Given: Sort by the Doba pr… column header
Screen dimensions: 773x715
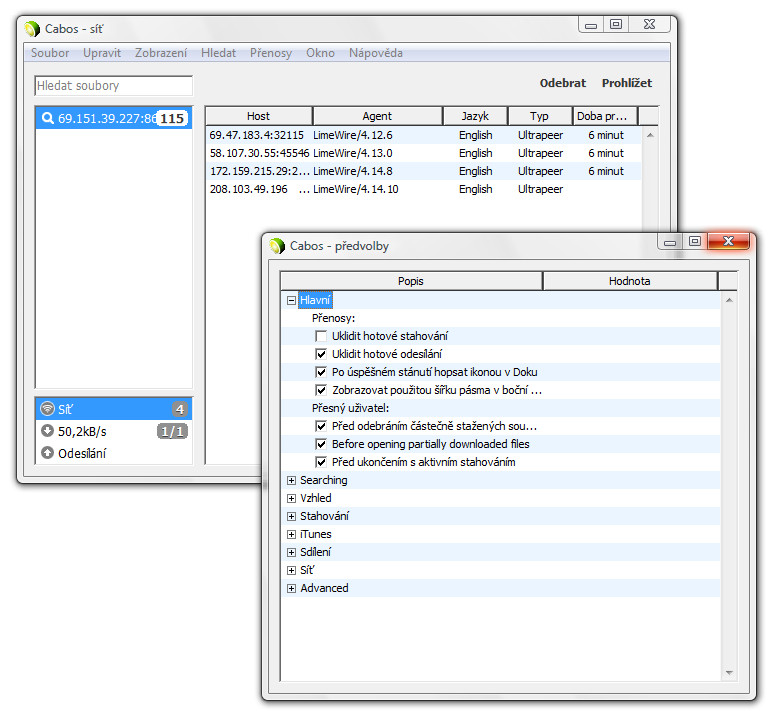Looking at the screenshot, I should point(605,116).
